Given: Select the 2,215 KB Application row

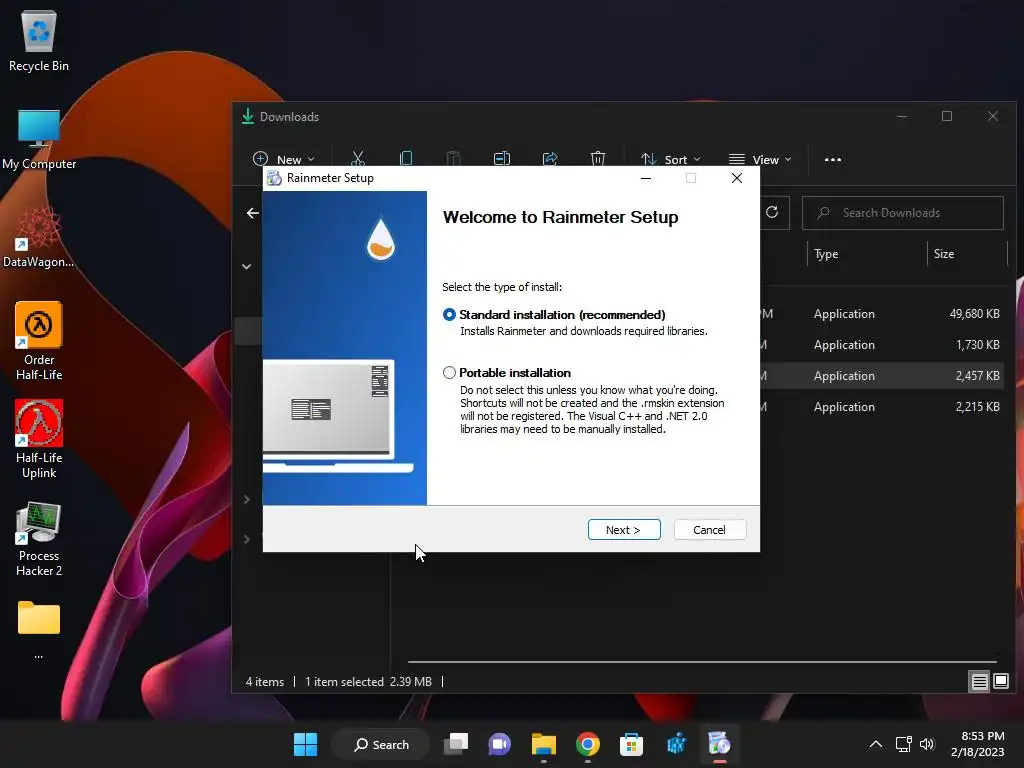Looking at the screenshot, I should [882, 407].
